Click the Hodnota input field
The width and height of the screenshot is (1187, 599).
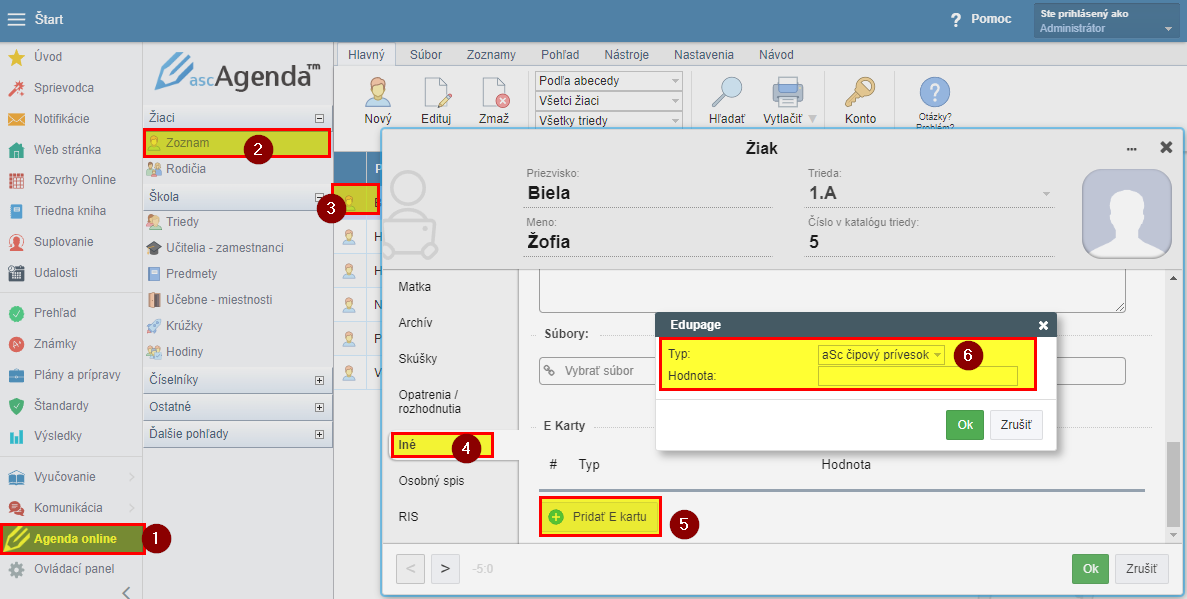click(918, 376)
